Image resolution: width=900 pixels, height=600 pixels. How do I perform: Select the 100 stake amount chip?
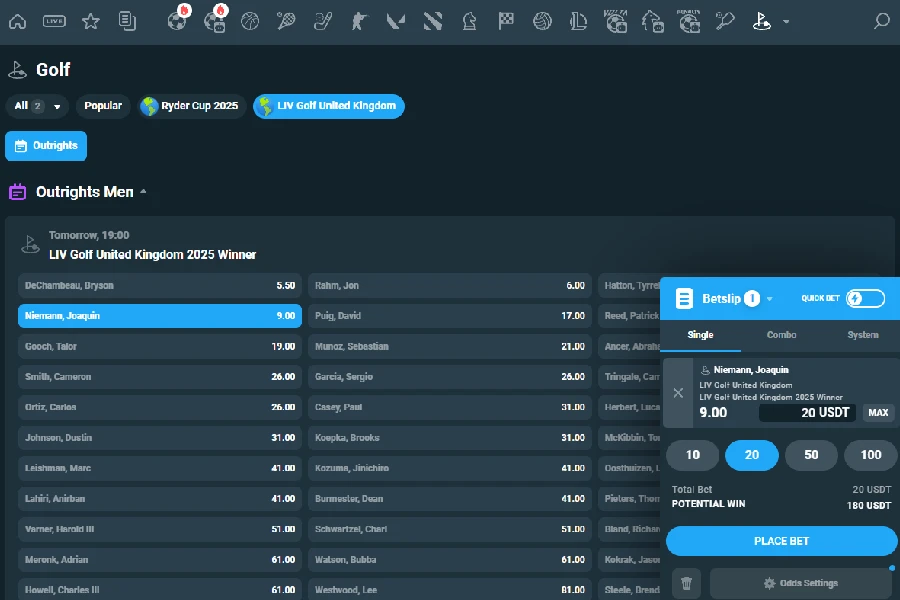tap(870, 455)
